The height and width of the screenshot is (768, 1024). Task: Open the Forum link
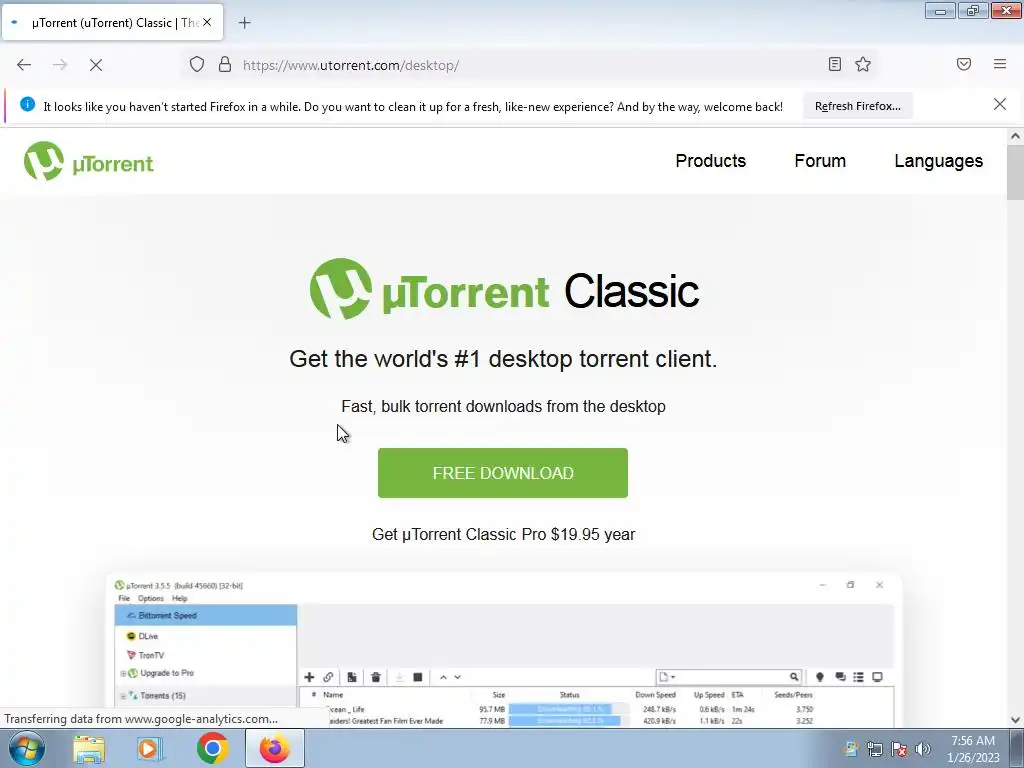point(820,161)
